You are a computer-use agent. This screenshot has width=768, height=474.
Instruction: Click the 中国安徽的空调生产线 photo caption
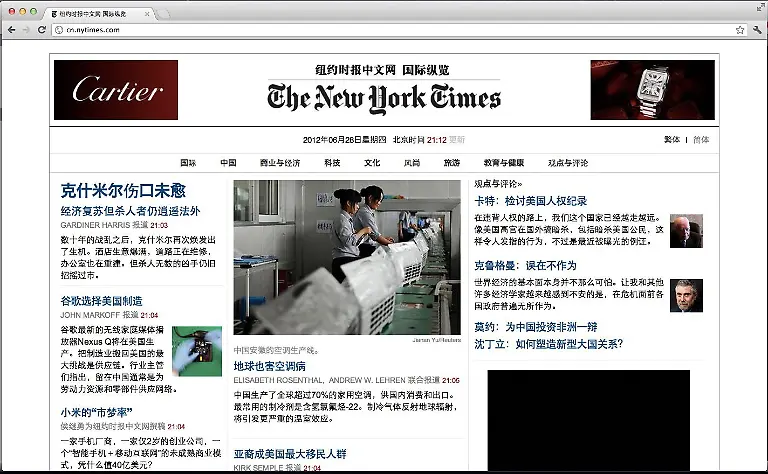[277, 350]
